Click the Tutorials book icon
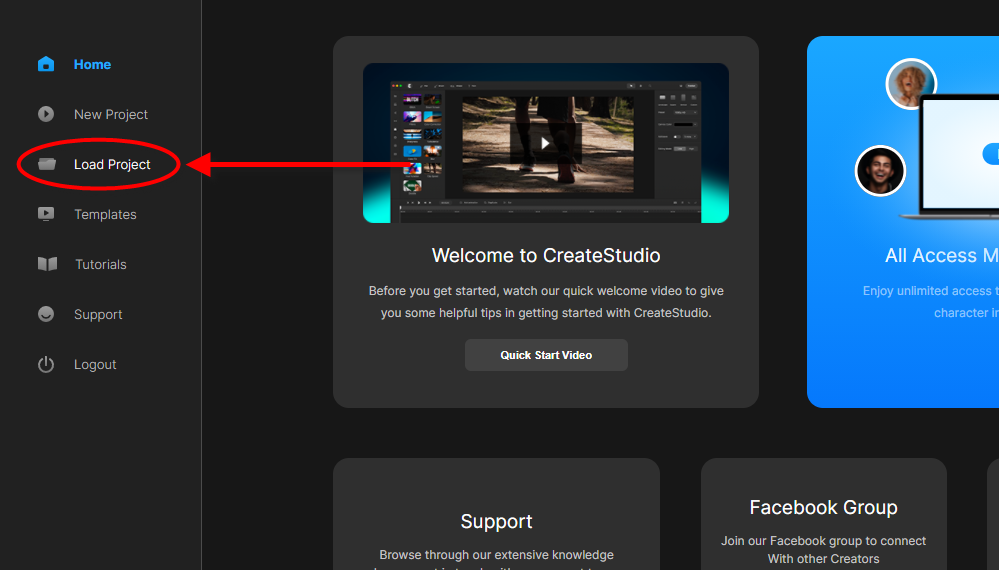Image resolution: width=999 pixels, height=570 pixels. (x=47, y=264)
